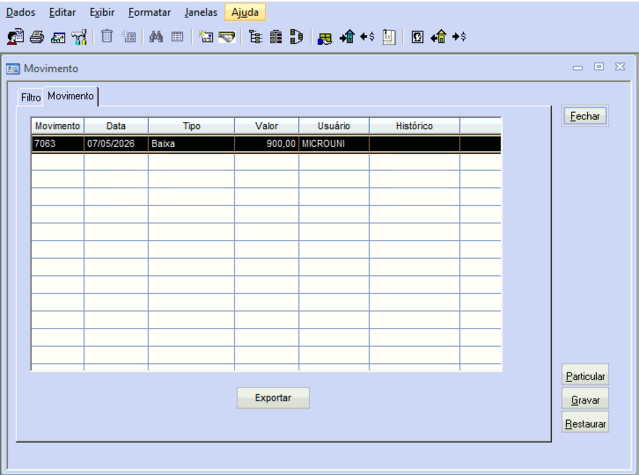Screen dimensions: 639x475
Task: Minimize the Movimento window
Action: pos(577,67)
